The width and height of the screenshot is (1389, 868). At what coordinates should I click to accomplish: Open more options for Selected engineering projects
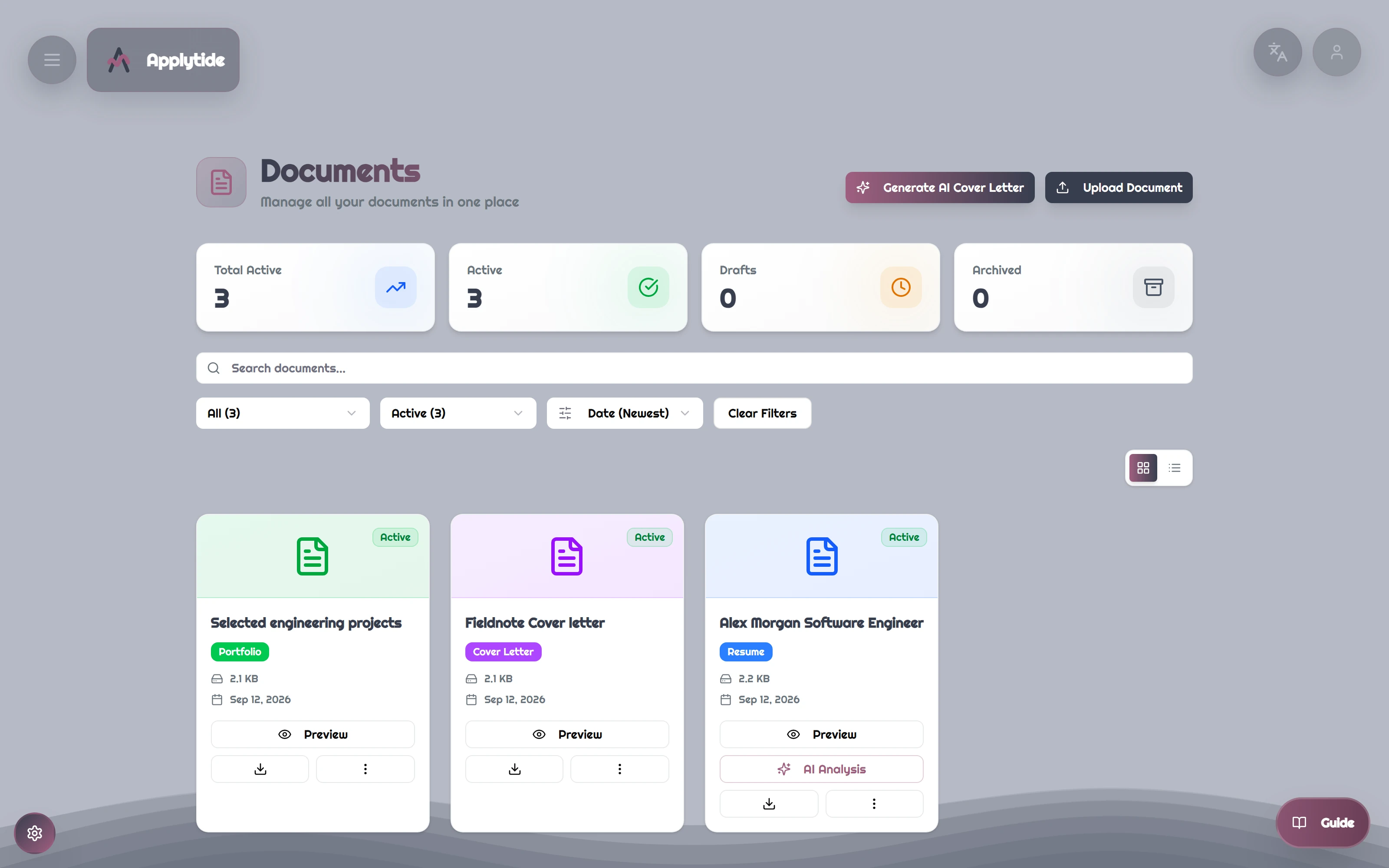pos(365,769)
